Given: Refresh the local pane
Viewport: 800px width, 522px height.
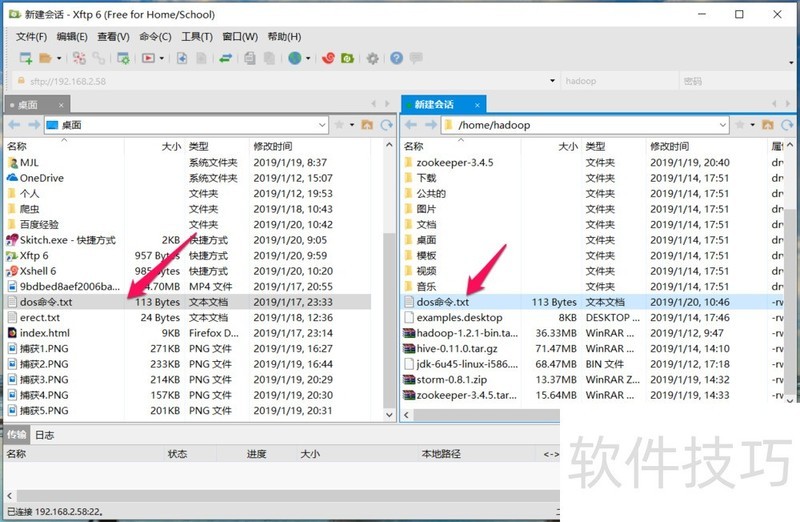Looking at the screenshot, I should pyautogui.click(x=386, y=125).
